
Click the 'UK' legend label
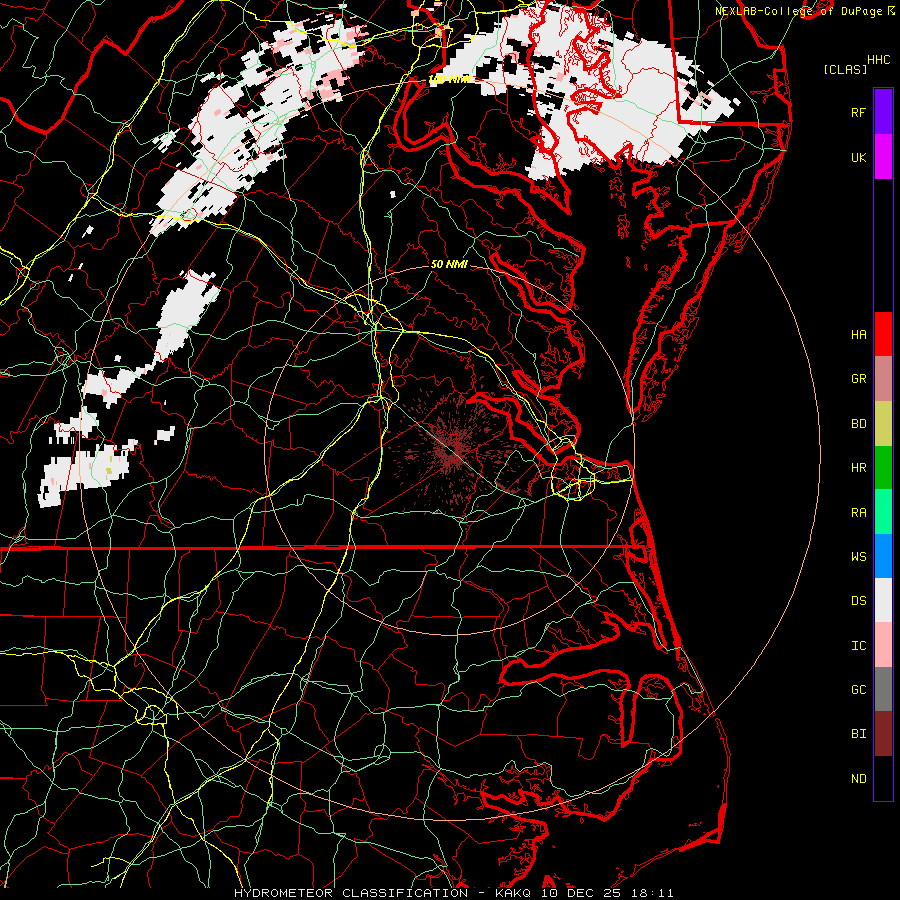858,157
